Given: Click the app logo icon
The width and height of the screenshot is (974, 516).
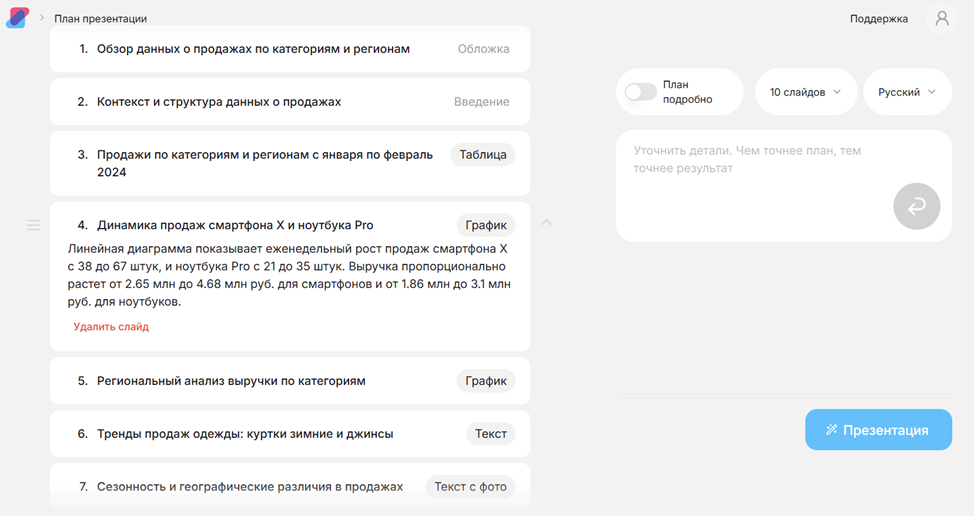Looking at the screenshot, I should tap(18, 17).
